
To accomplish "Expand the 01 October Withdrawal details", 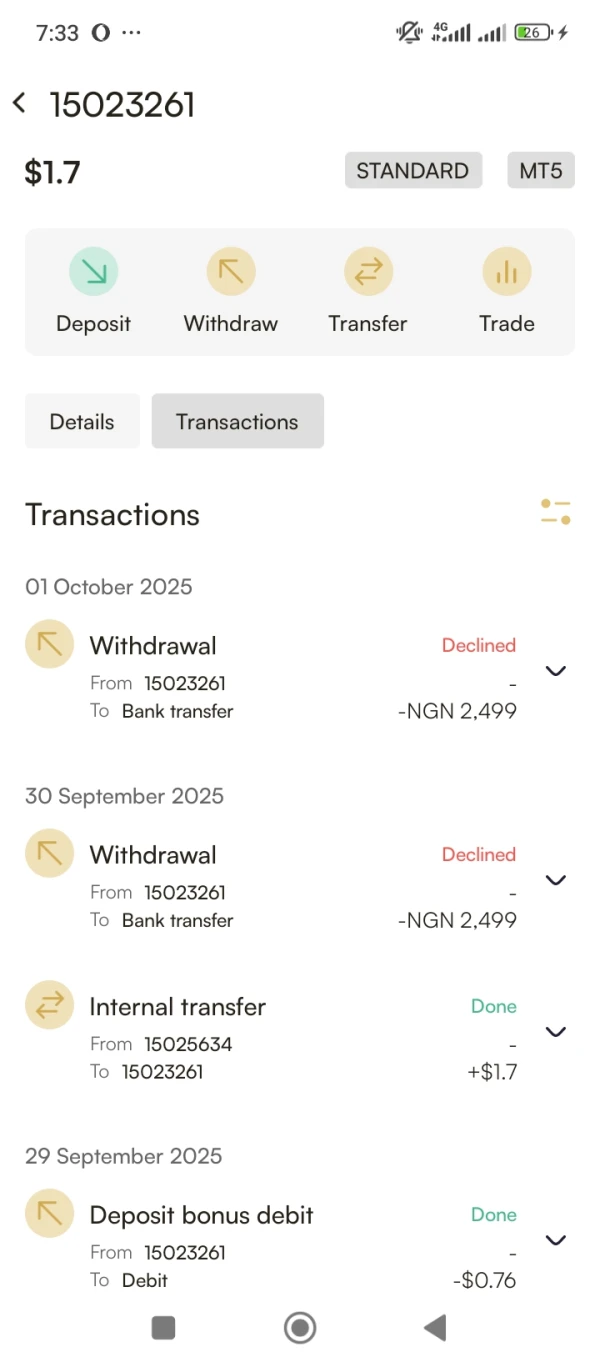I will pyautogui.click(x=556, y=671).
